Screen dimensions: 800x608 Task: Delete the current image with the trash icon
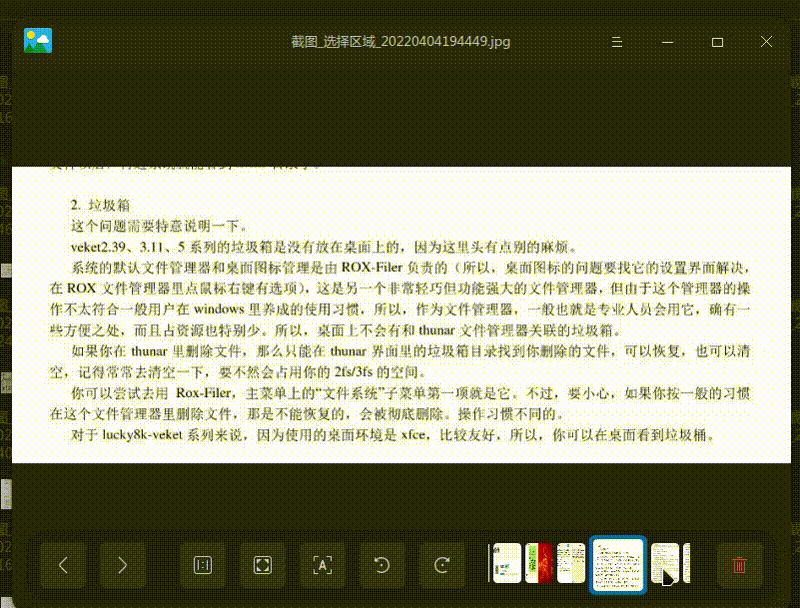(x=739, y=565)
